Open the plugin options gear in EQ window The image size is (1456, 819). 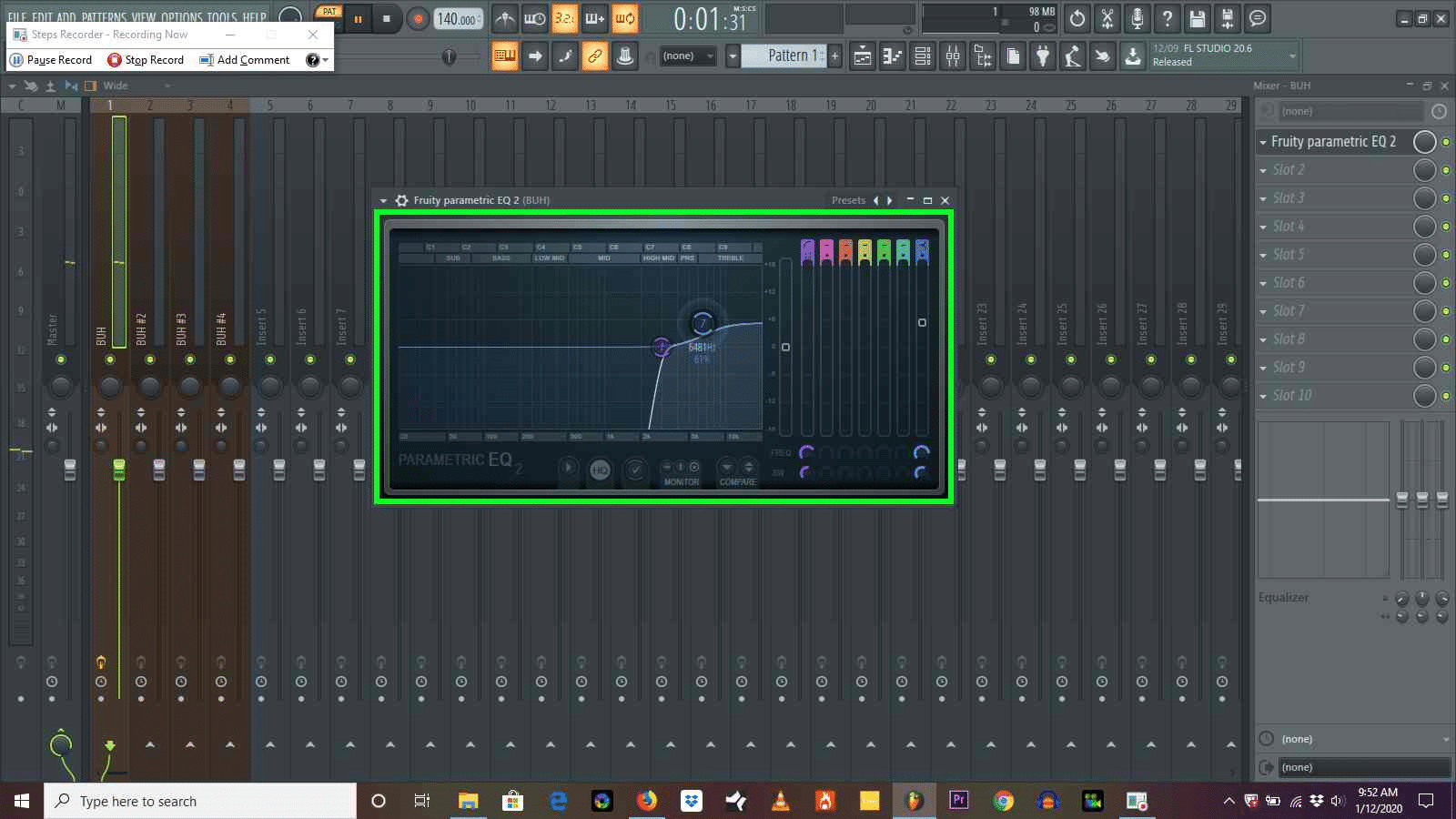point(401,200)
